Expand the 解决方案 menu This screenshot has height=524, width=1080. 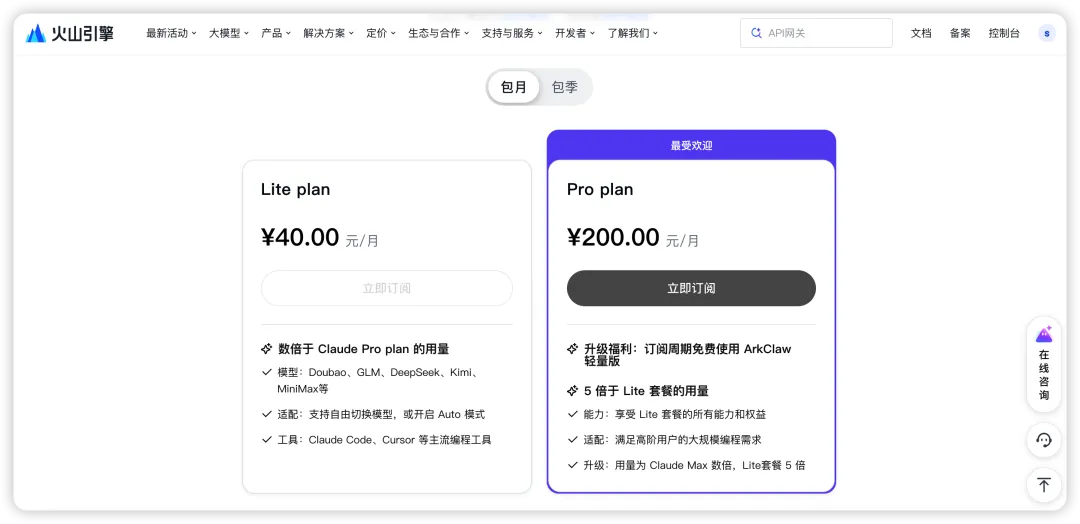pyautogui.click(x=329, y=33)
